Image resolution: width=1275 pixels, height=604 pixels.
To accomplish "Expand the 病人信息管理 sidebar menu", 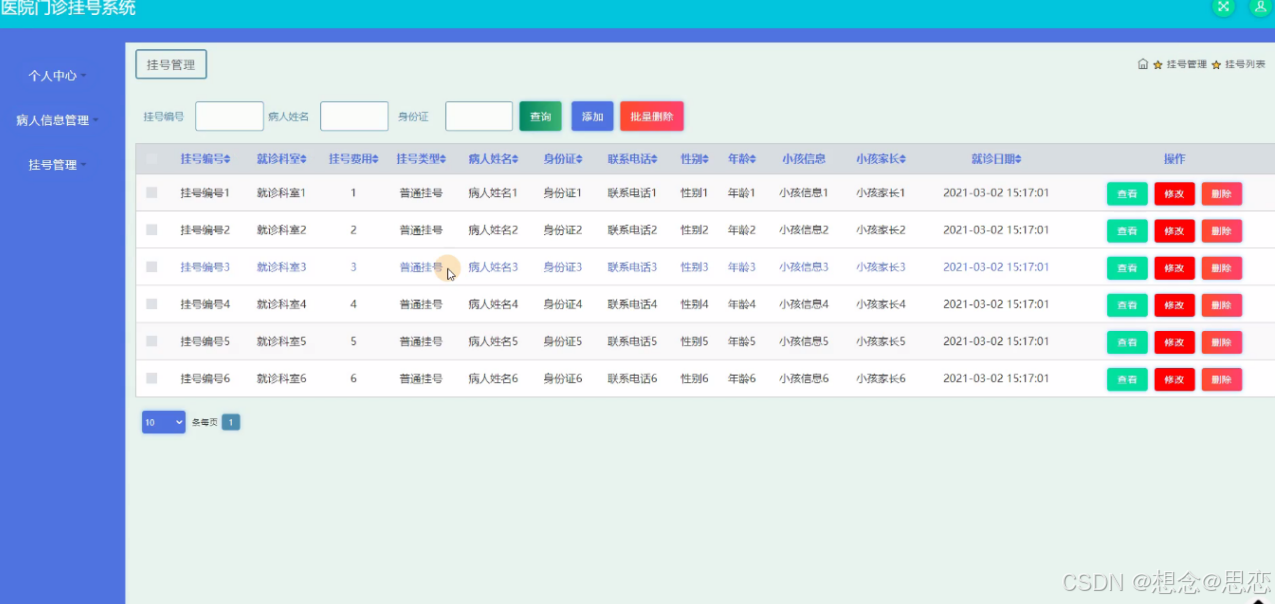I will pyautogui.click(x=57, y=120).
